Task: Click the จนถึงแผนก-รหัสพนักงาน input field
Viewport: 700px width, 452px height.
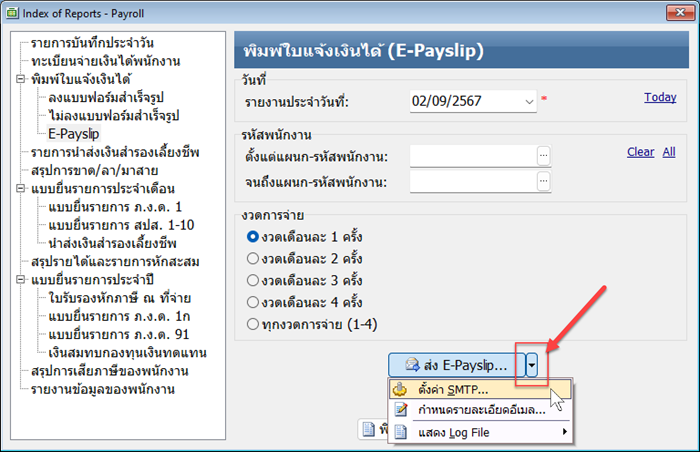Action: pyautogui.click(x=472, y=182)
